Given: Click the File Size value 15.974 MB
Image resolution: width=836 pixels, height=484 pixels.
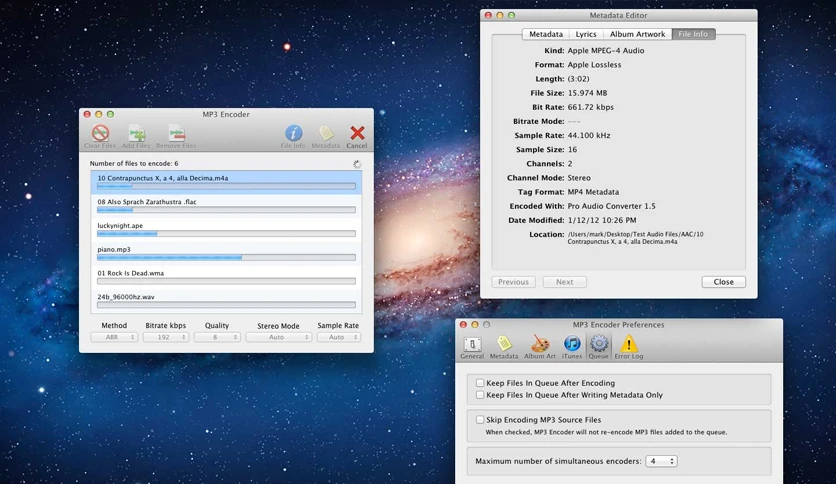Looking at the screenshot, I should (x=587, y=93).
